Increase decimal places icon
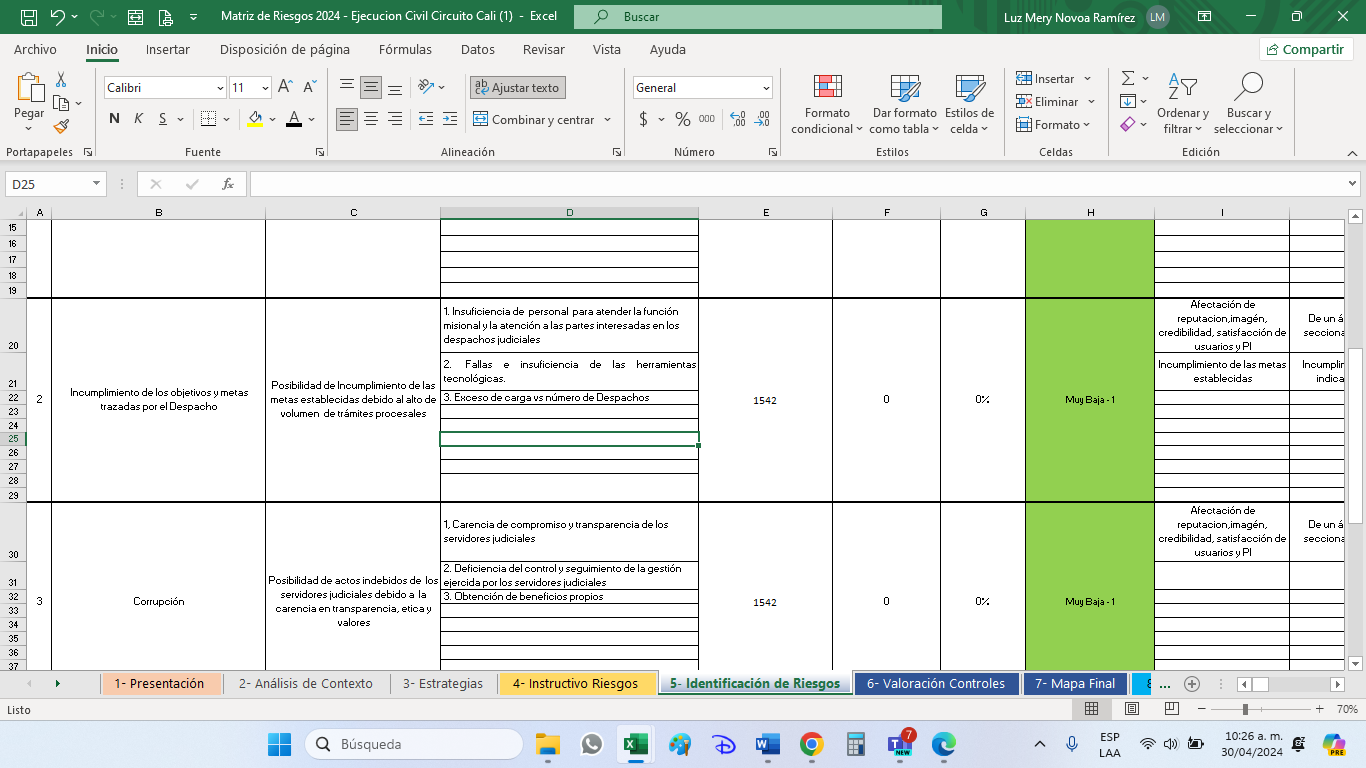Image resolution: width=1366 pixels, height=768 pixels. pyautogui.click(x=738, y=119)
